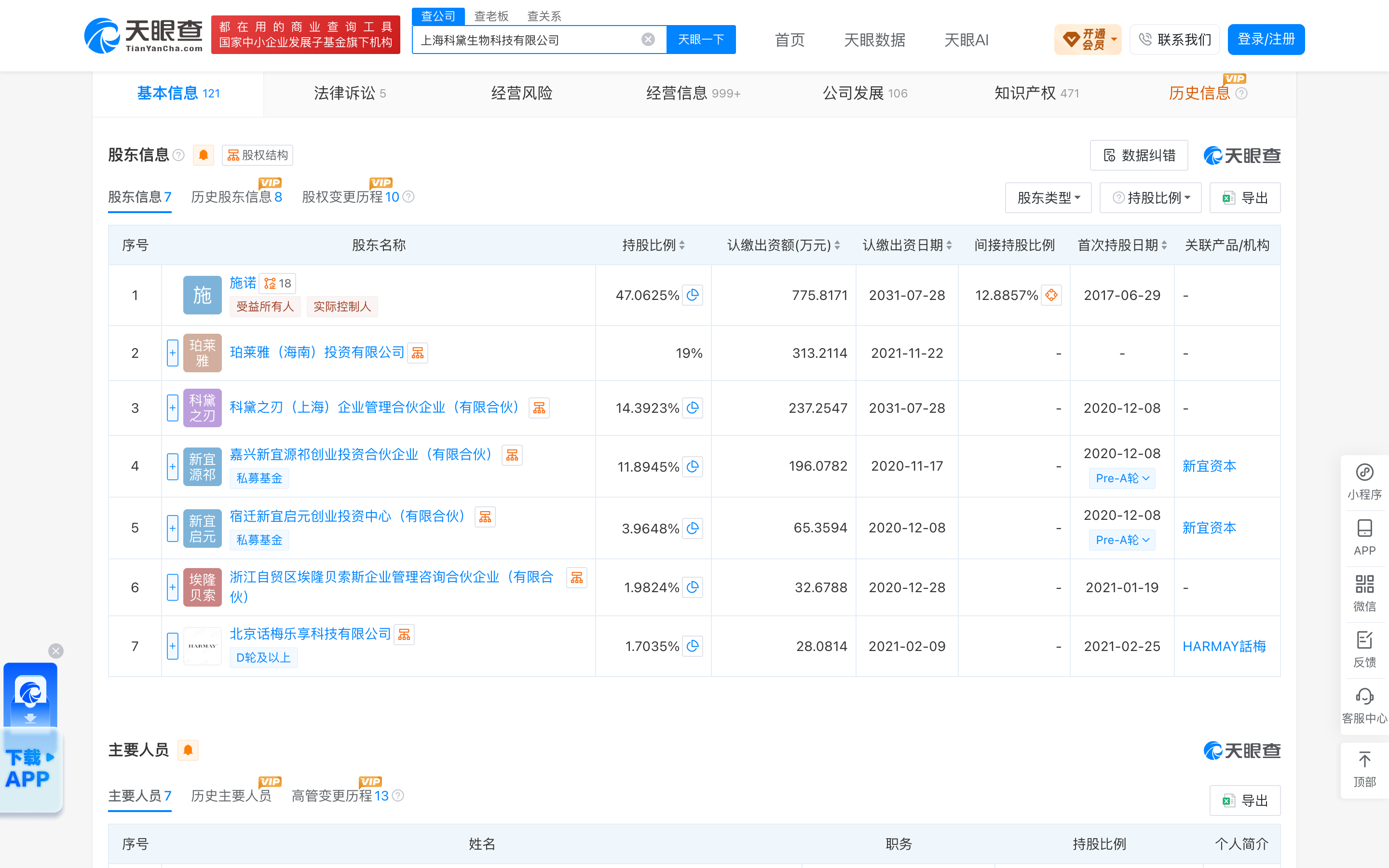Expand row for 北京话梅乐享科技有限公司

pyautogui.click(x=172, y=646)
